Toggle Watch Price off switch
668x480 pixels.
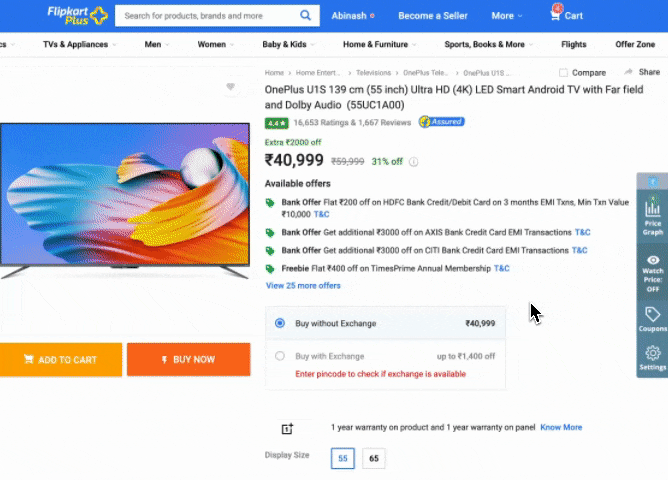click(x=653, y=270)
